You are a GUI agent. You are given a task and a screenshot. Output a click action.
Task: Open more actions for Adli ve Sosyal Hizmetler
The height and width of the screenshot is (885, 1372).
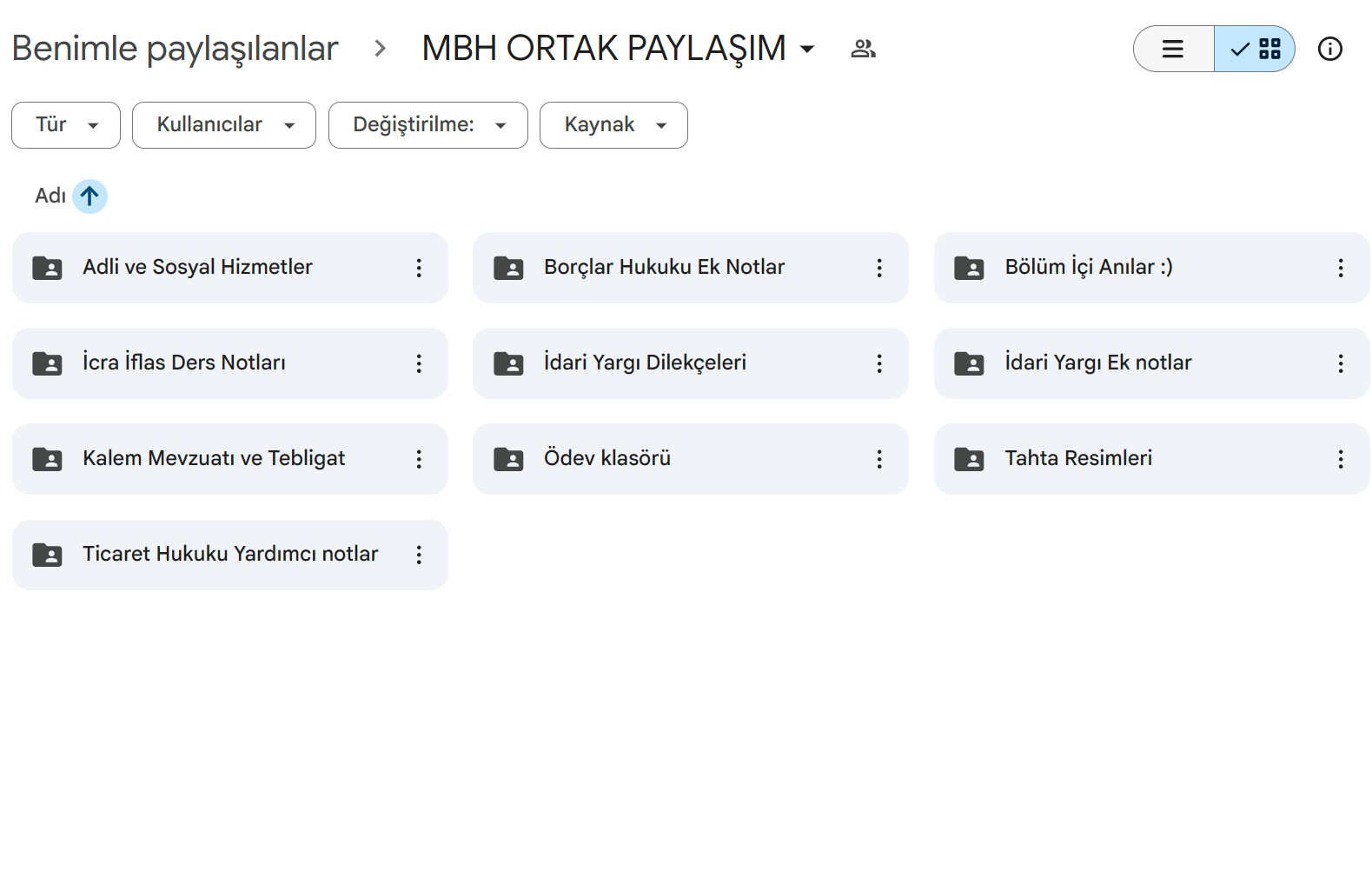[x=419, y=268]
